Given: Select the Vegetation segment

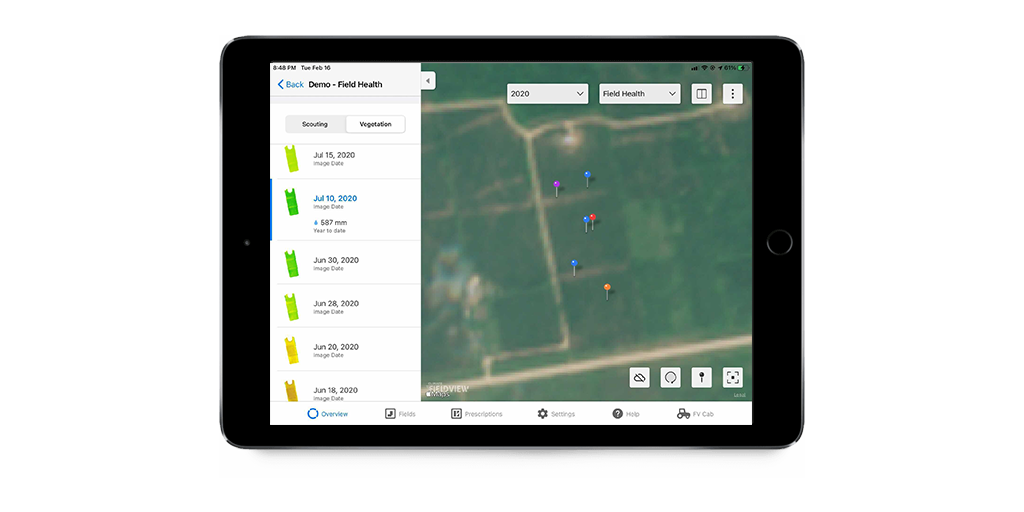Looking at the screenshot, I should click(375, 125).
